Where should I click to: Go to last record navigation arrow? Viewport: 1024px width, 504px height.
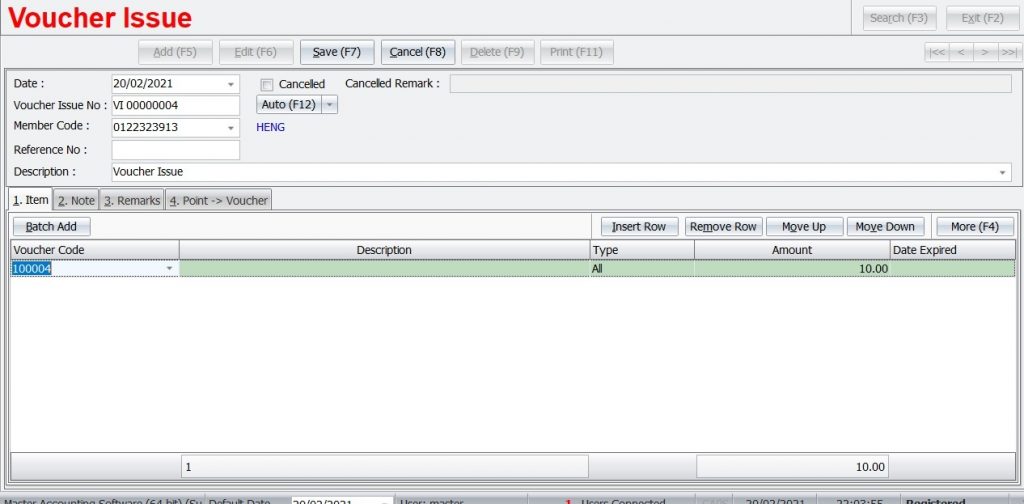(x=1010, y=52)
